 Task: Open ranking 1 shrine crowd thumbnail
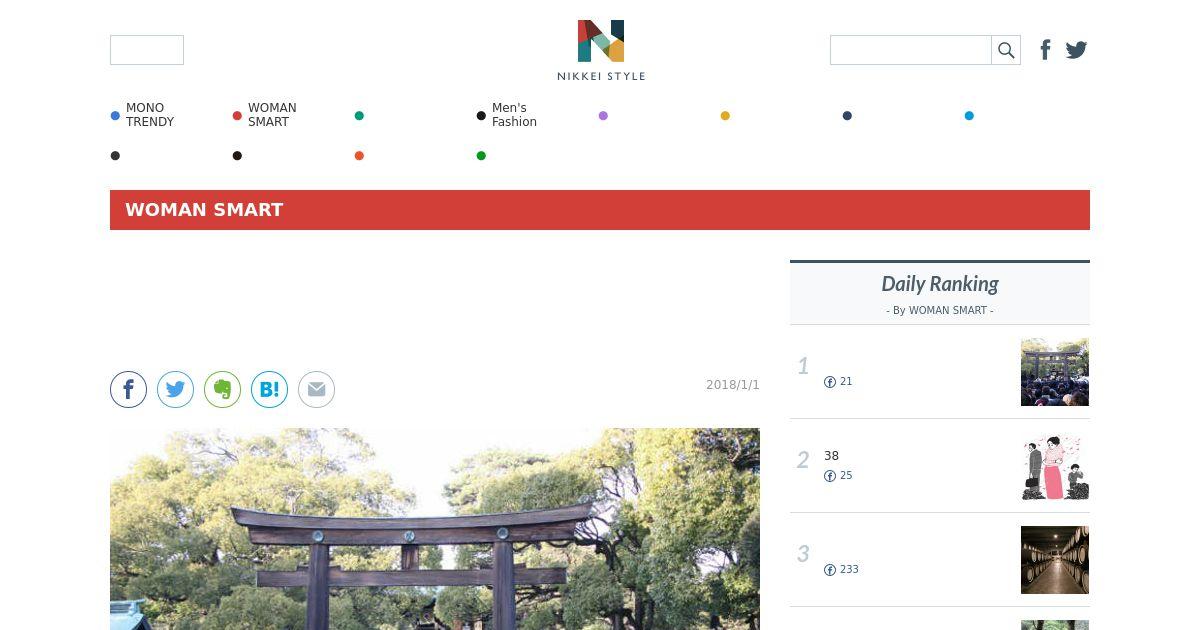[1055, 372]
